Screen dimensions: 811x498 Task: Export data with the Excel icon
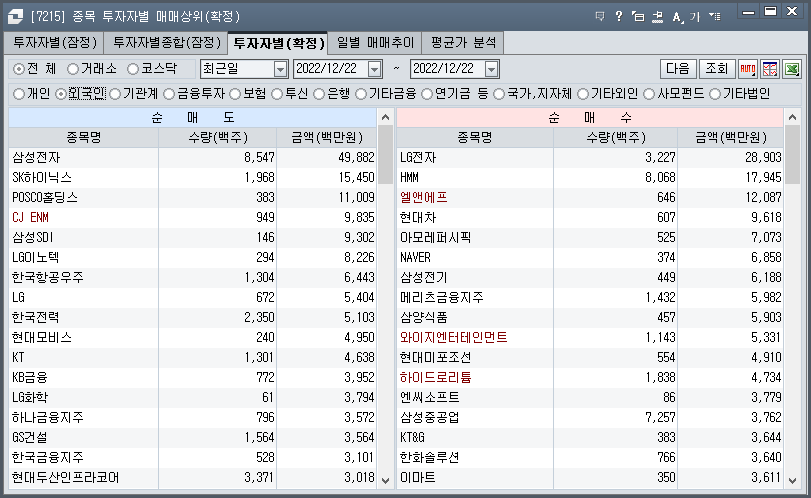792,69
